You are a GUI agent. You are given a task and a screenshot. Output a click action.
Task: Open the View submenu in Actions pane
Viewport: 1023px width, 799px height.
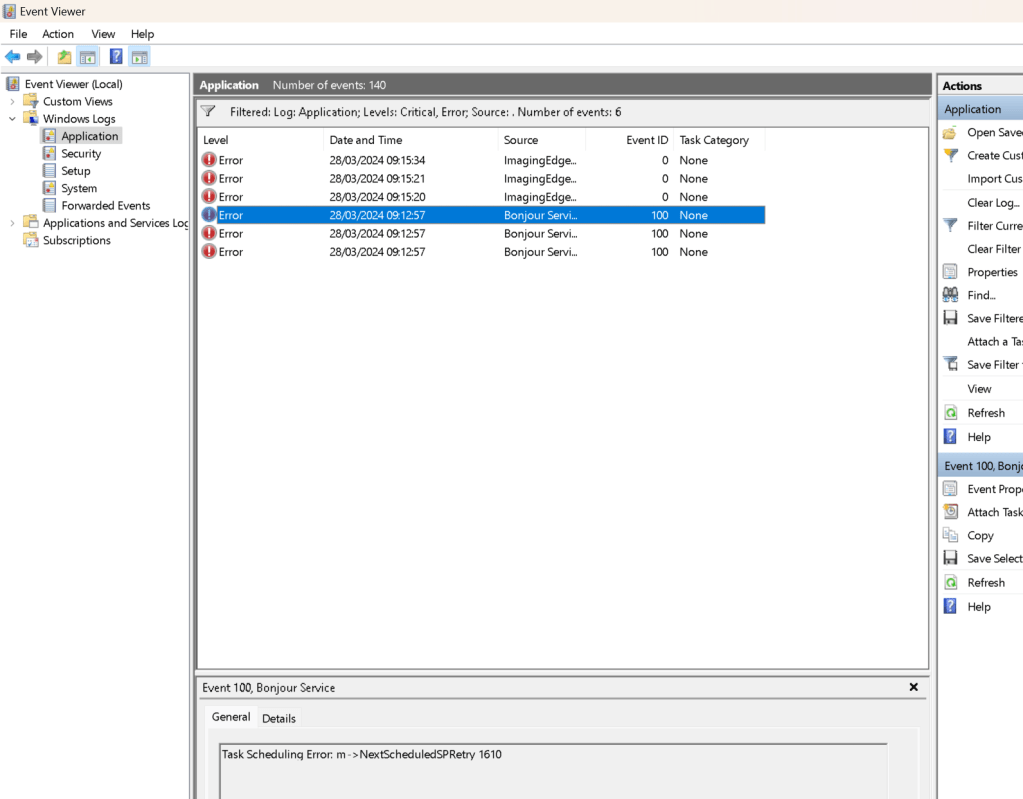click(979, 389)
